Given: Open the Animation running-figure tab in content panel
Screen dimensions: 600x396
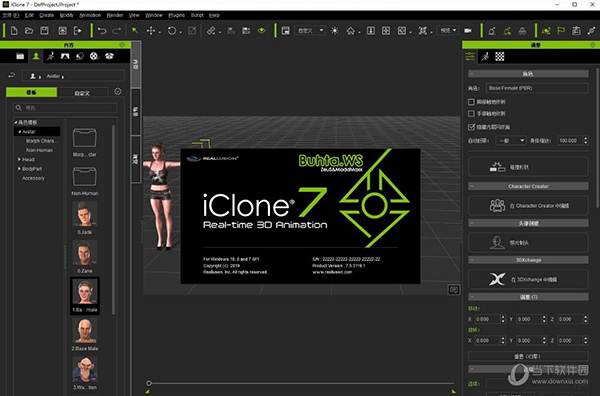Looking at the screenshot, I should coord(50,56).
